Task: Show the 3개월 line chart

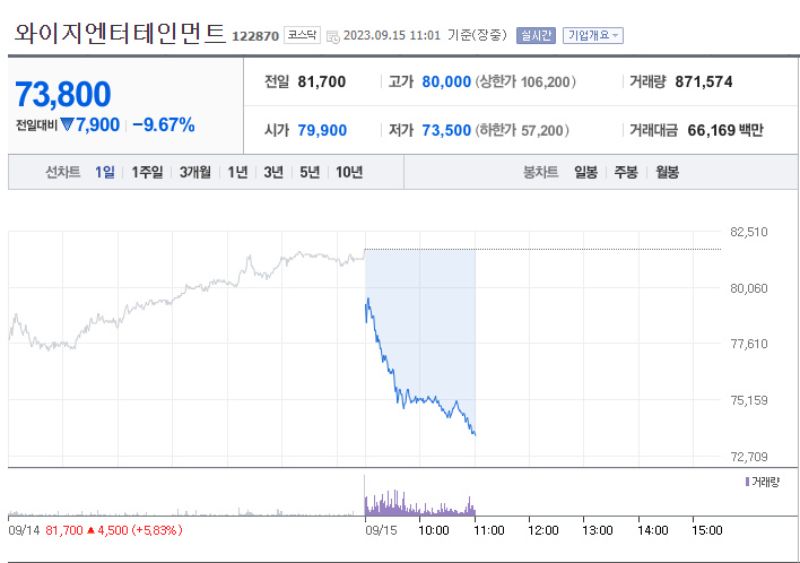Action: pos(195,172)
